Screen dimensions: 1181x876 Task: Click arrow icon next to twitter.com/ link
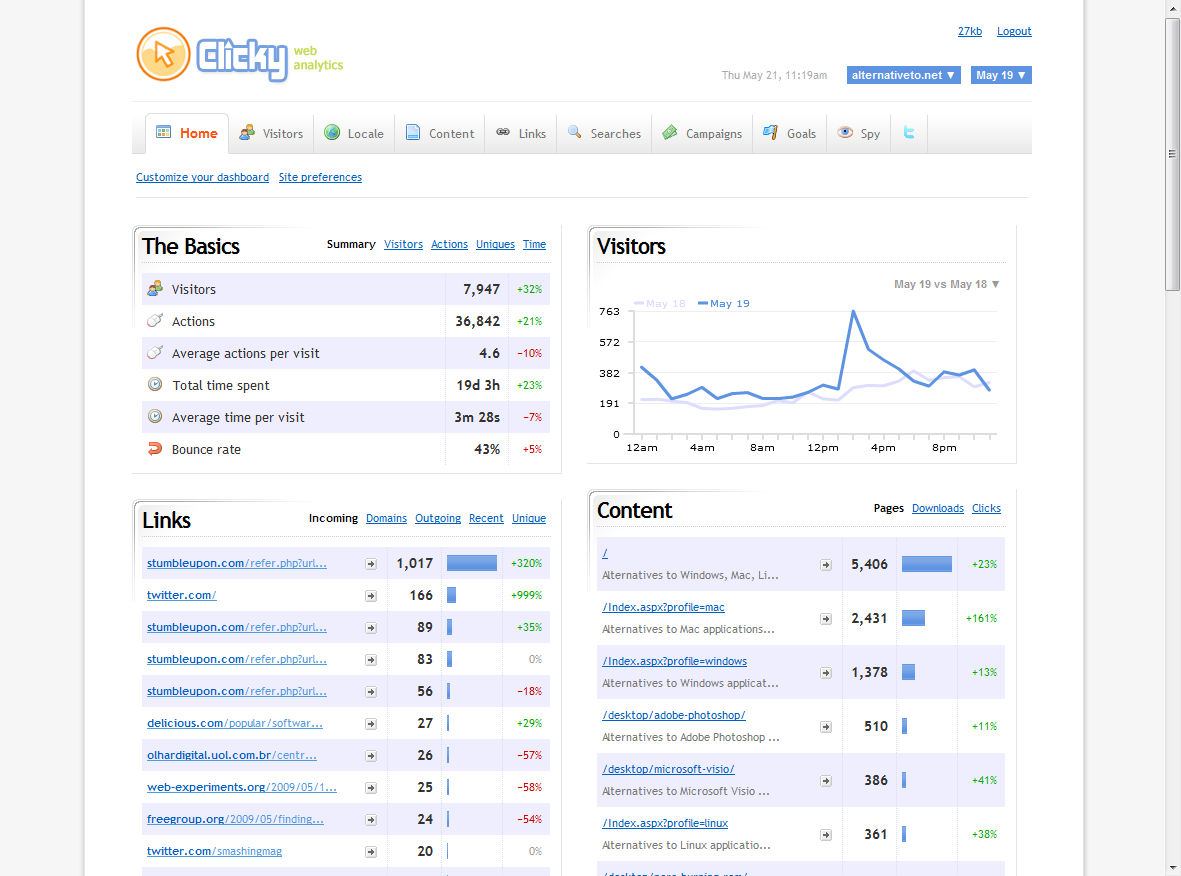[371, 596]
